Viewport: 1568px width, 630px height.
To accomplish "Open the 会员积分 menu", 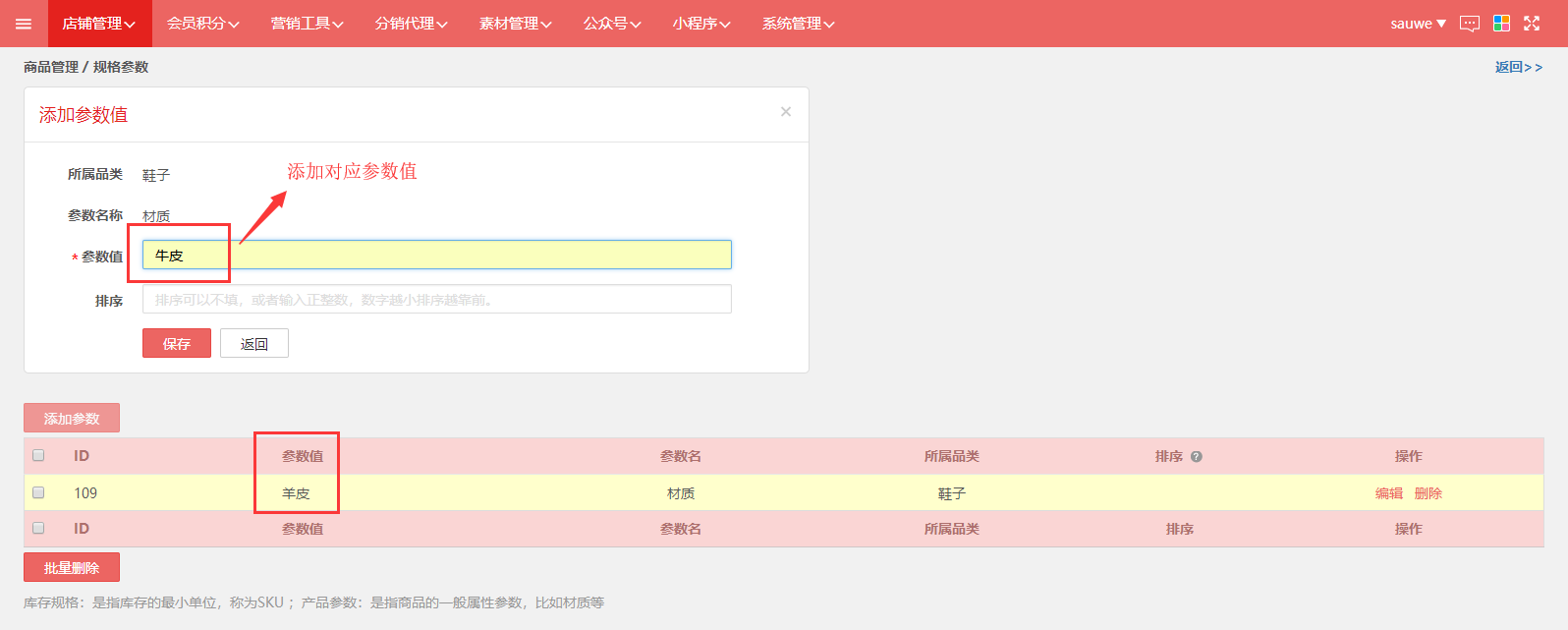I will pos(202,24).
